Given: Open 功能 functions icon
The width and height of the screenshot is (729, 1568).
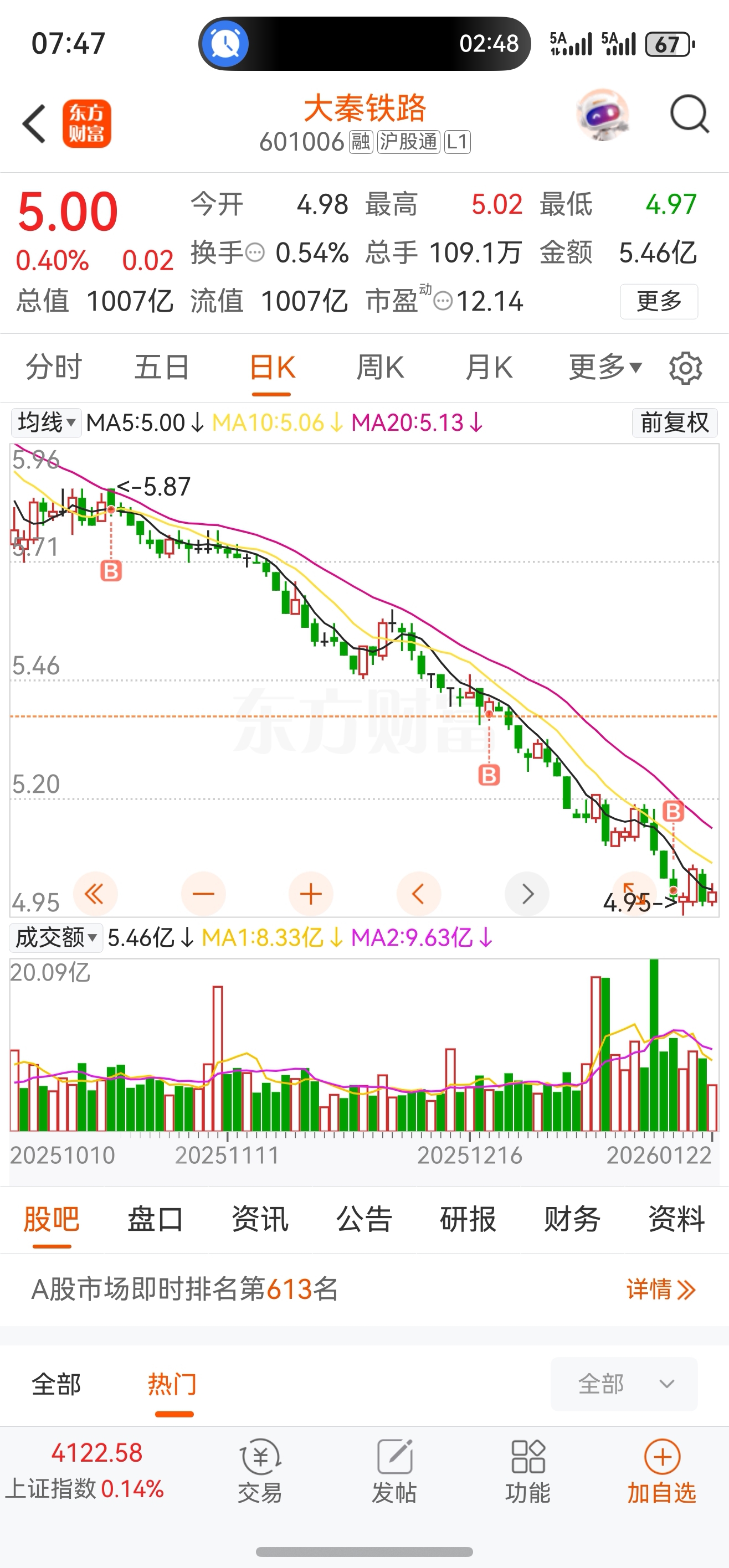Looking at the screenshot, I should point(528,1471).
